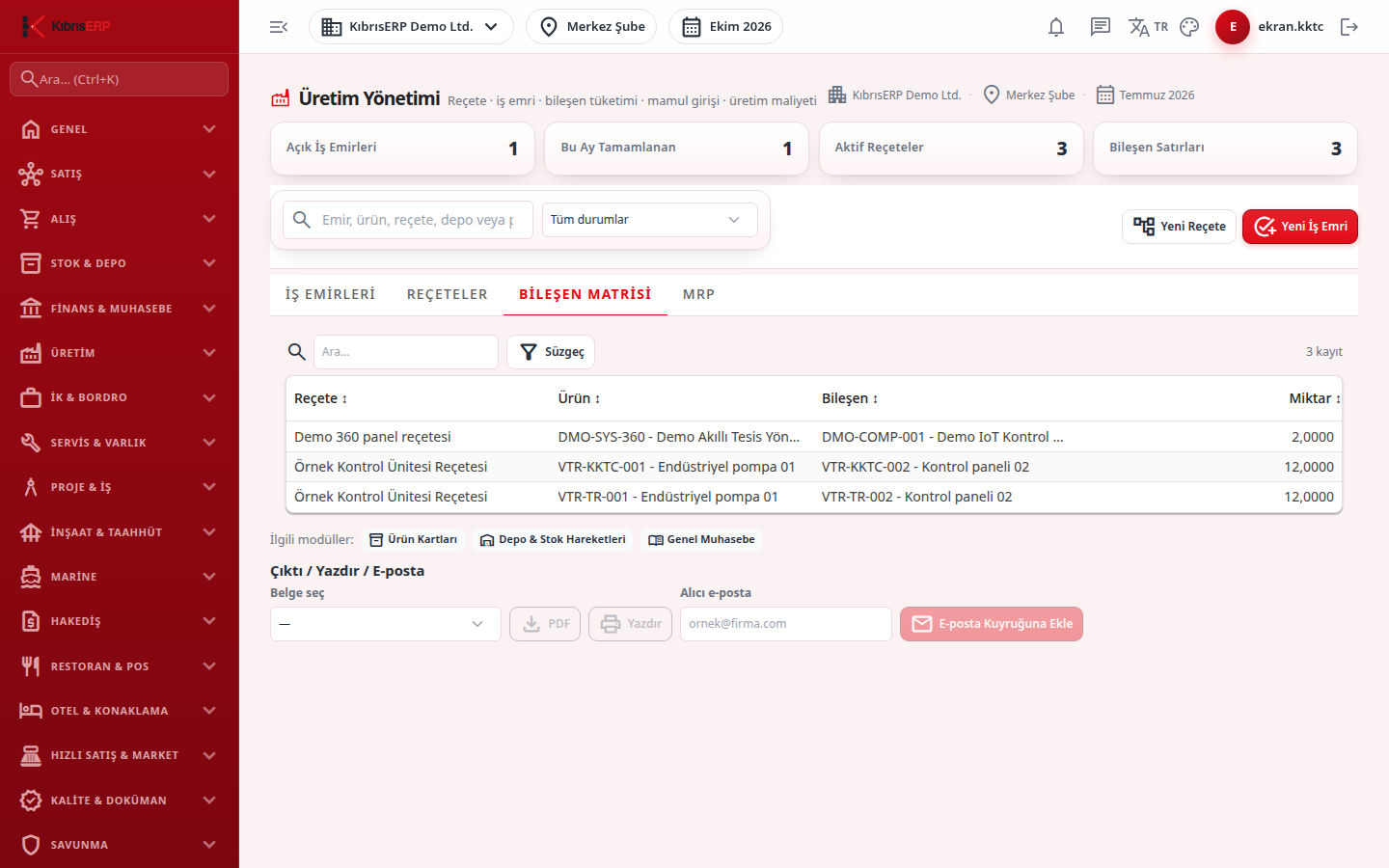Switch to the MRP tab

(699, 294)
